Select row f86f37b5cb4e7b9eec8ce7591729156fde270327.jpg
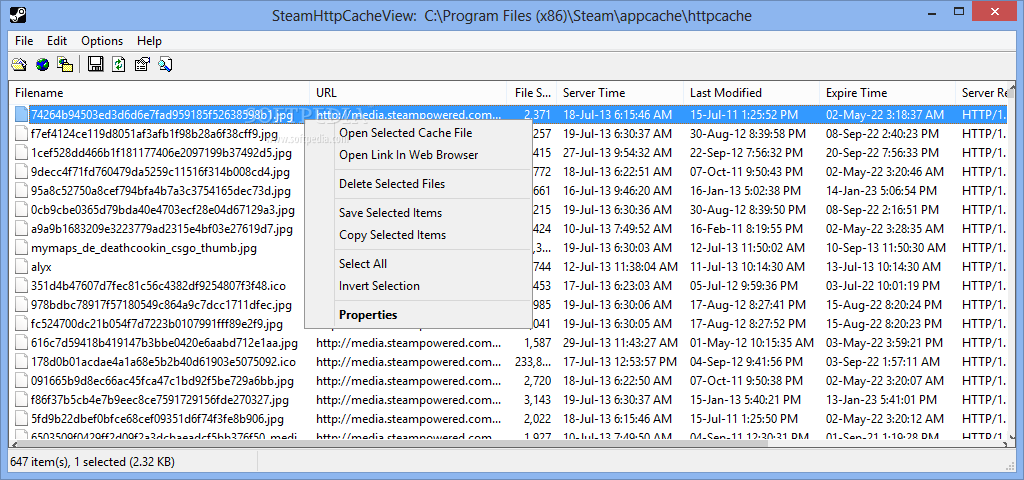1024x480 pixels. [507, 400]
